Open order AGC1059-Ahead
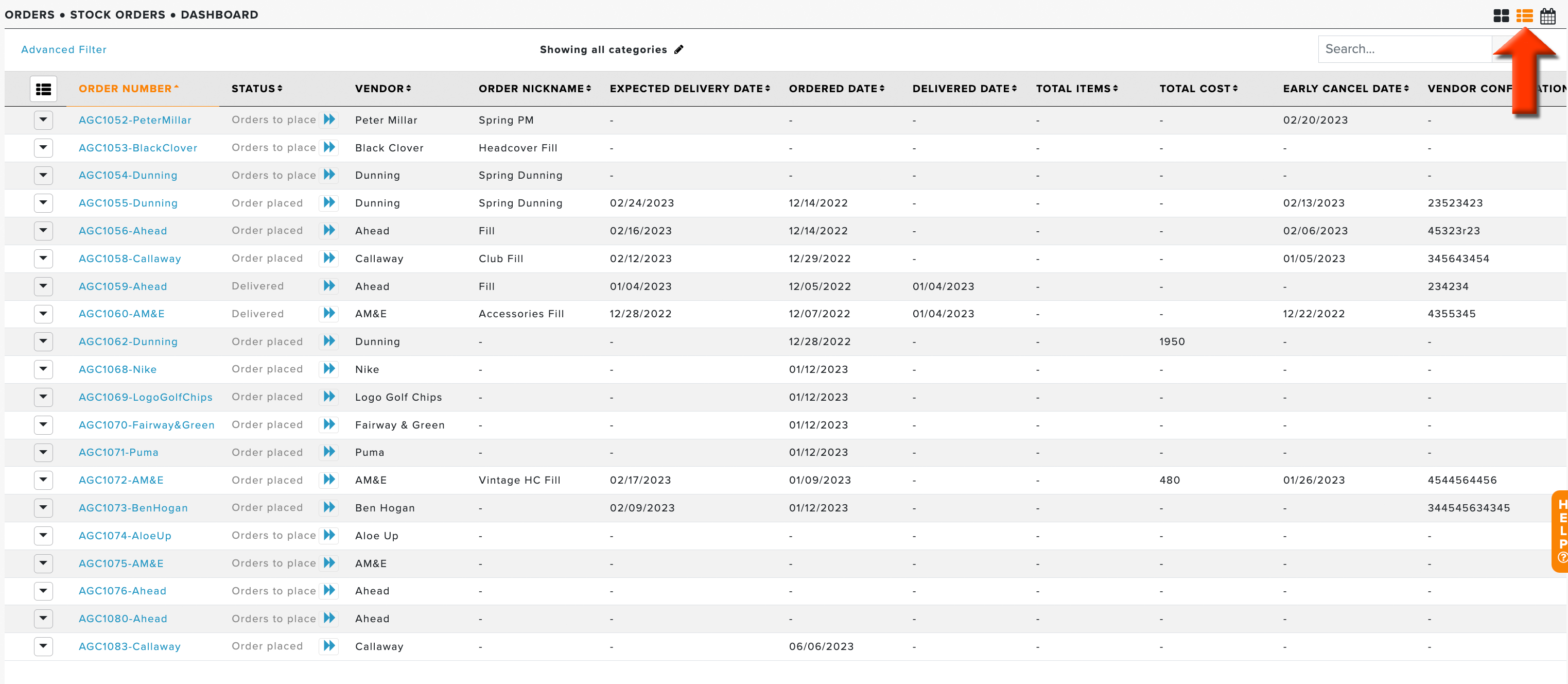The image size is (1568, 684). tap(123, 286)
